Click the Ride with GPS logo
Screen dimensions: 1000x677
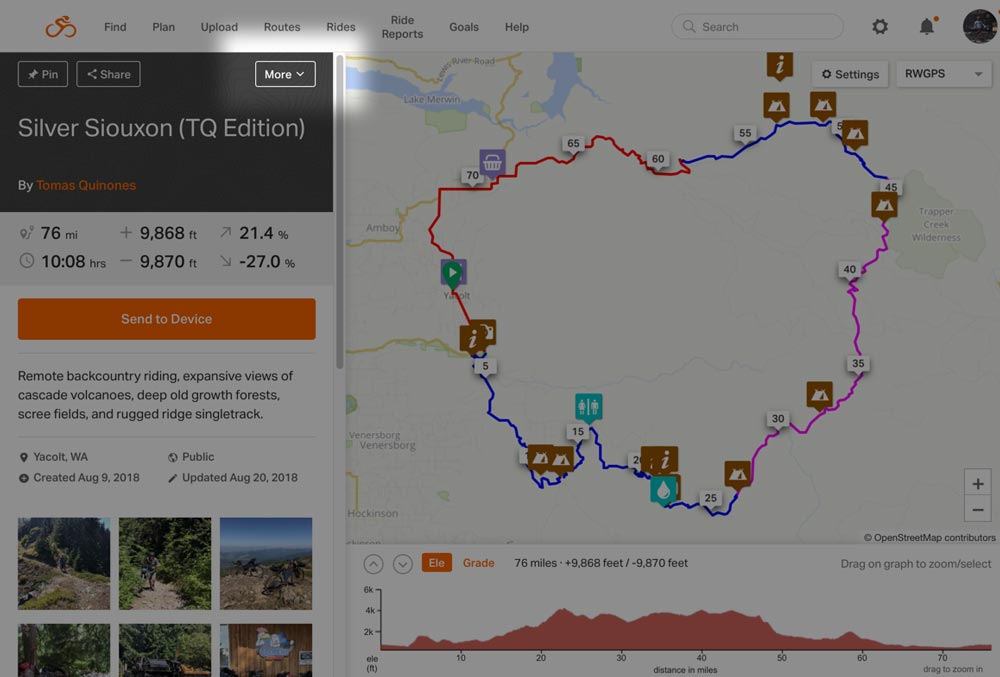(61, 27)
